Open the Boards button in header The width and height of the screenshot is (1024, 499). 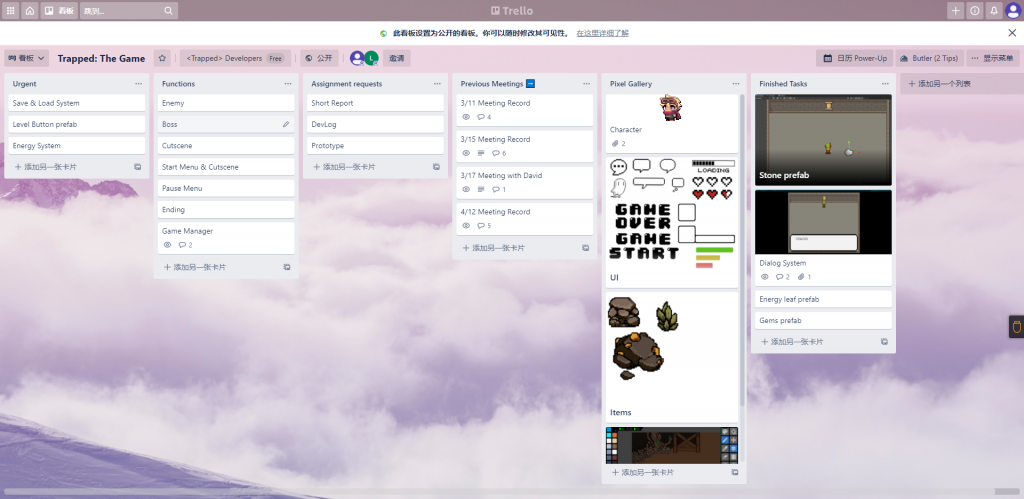click(59, 10)
